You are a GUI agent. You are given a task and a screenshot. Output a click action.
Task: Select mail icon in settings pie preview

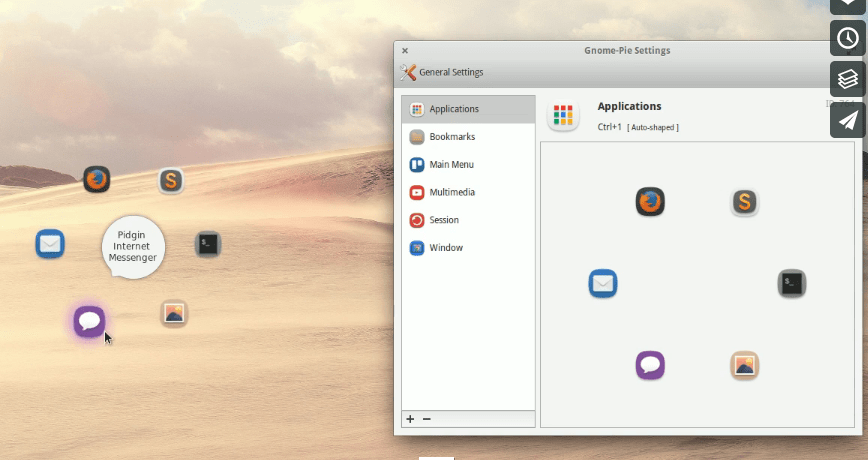603,283
